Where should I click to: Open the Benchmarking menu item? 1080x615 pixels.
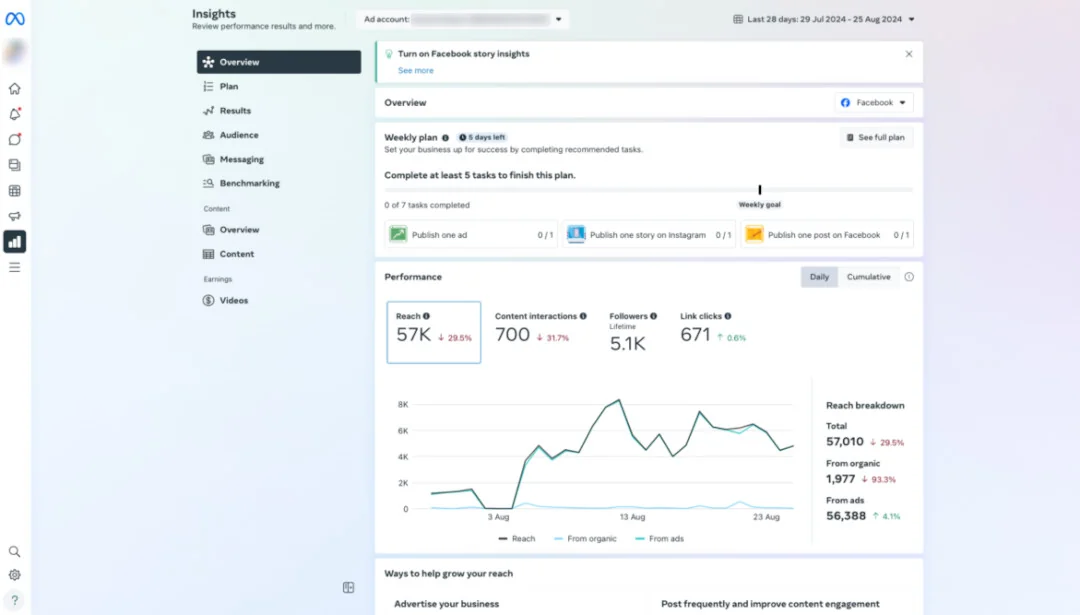coord(278,183)
